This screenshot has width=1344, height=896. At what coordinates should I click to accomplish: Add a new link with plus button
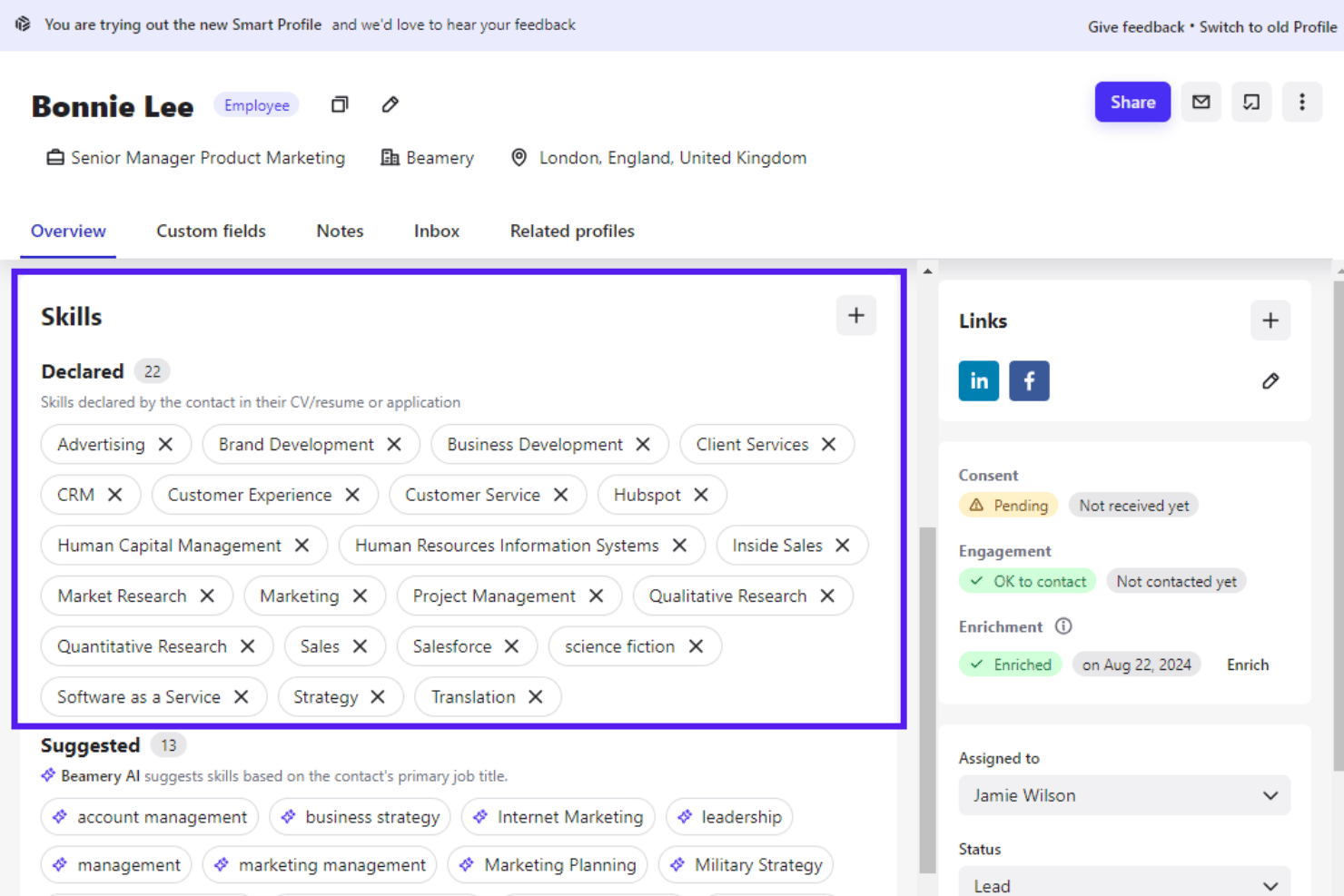pos(1270,320)
